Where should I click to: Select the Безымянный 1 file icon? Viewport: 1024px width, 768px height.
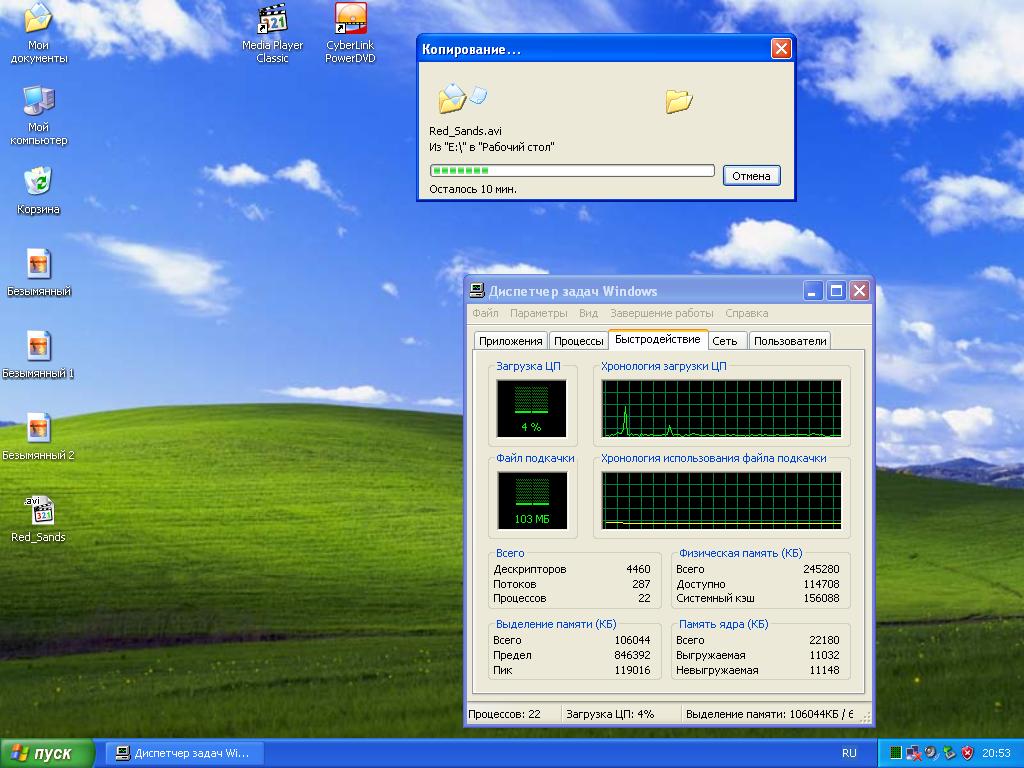point(39,355)
